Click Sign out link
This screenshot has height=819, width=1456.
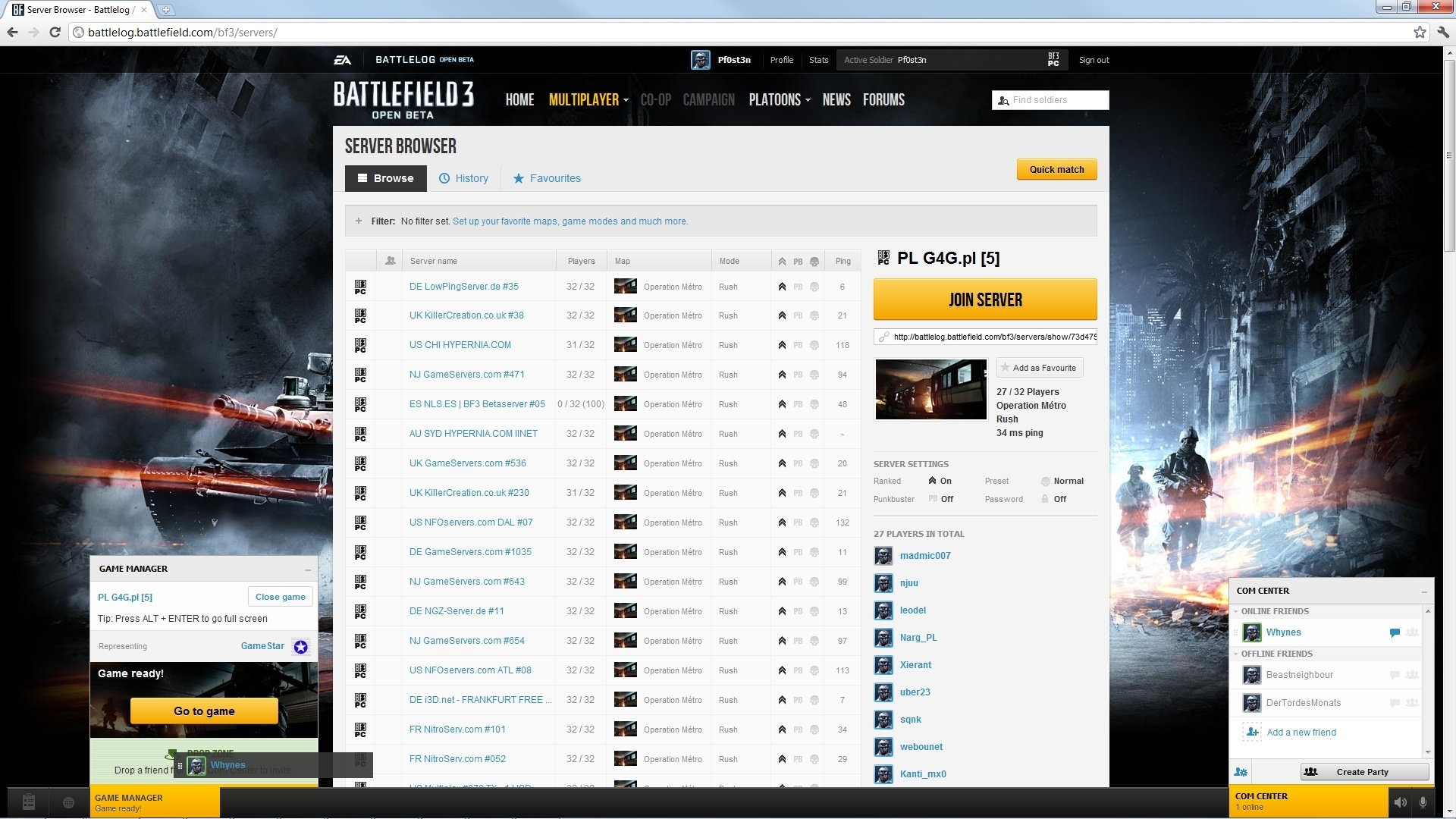click(x=1094, y=60)
